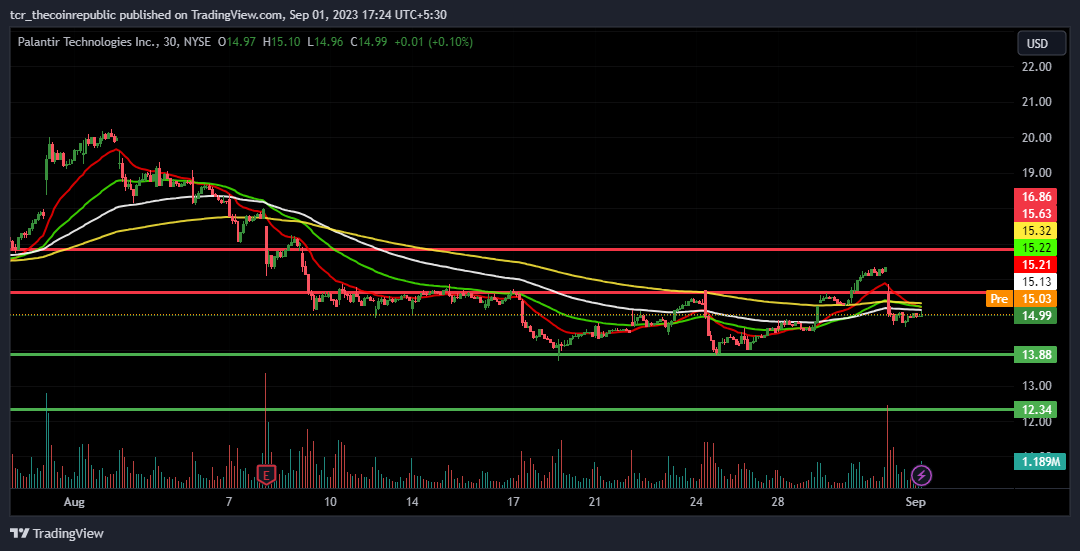Image resolution: width=1080 pixels, height=551 pixels.
Task: Click the 13.00 price axis value
Action: 1037,385
